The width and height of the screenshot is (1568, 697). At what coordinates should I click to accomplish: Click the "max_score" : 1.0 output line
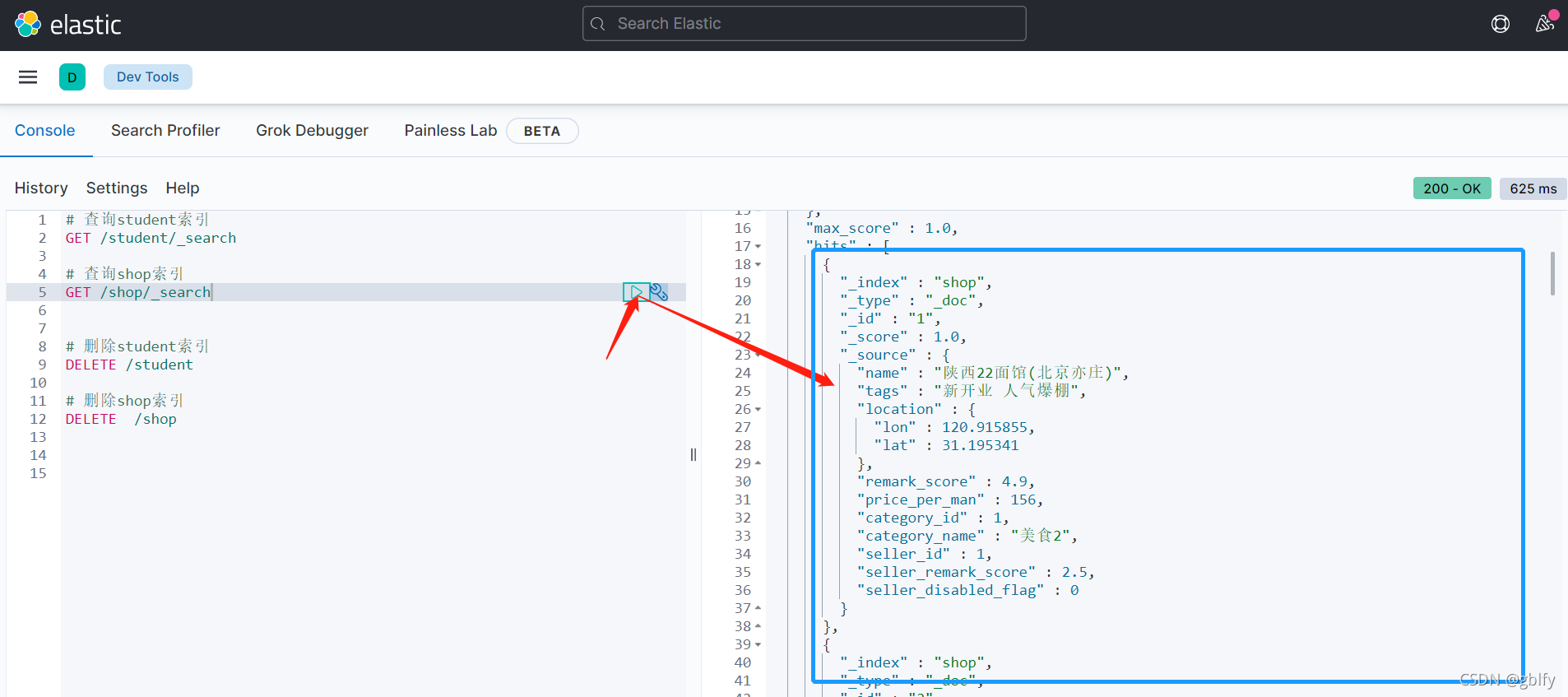[882, 228]
